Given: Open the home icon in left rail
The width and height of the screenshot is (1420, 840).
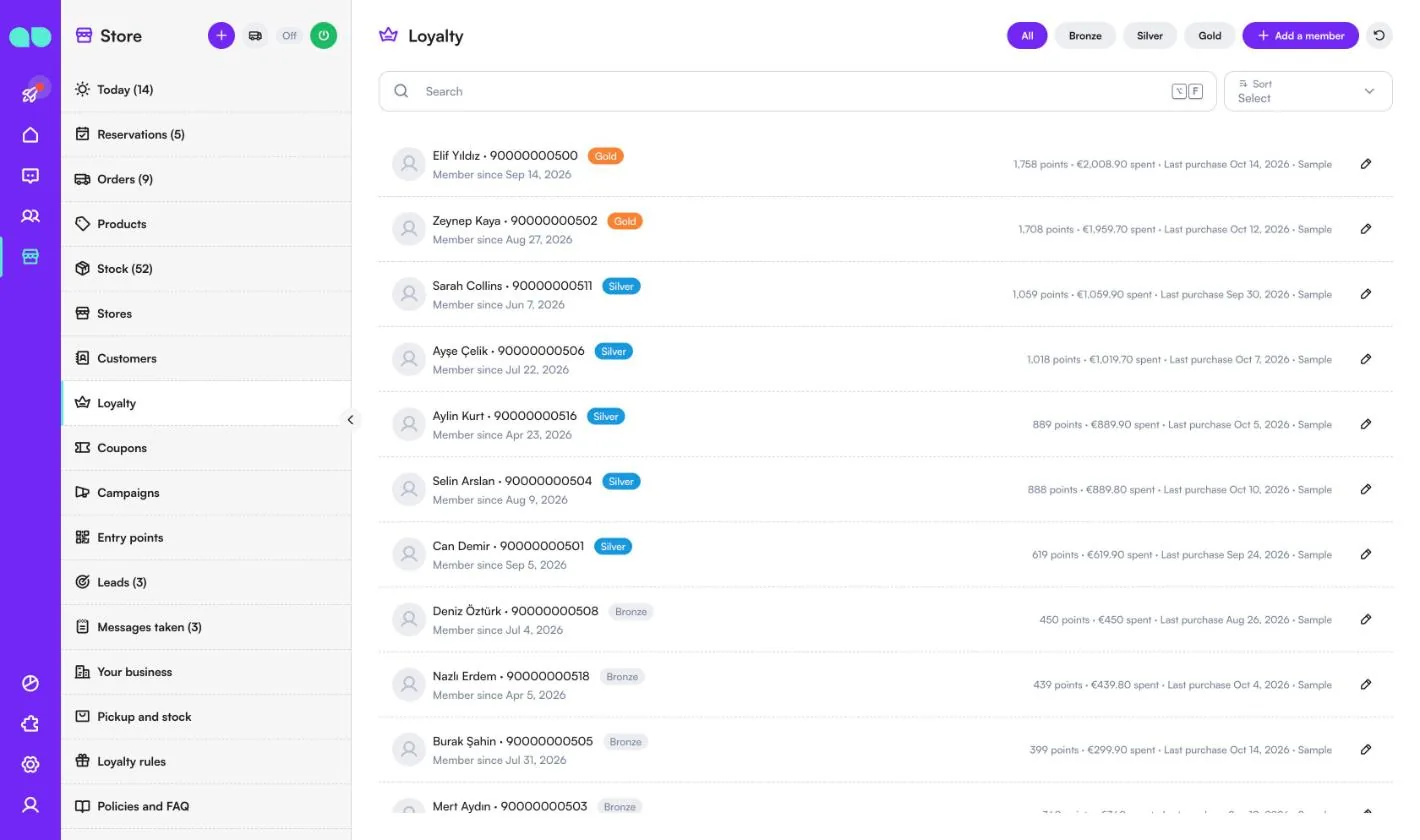Looking at the screenshot, I should pyautogui.click(x=31, y=135).
